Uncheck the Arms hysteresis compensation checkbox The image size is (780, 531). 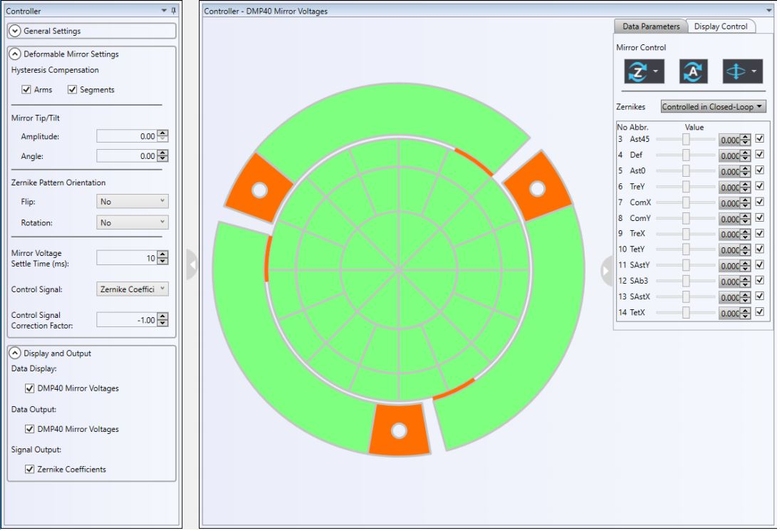point(26,90)
